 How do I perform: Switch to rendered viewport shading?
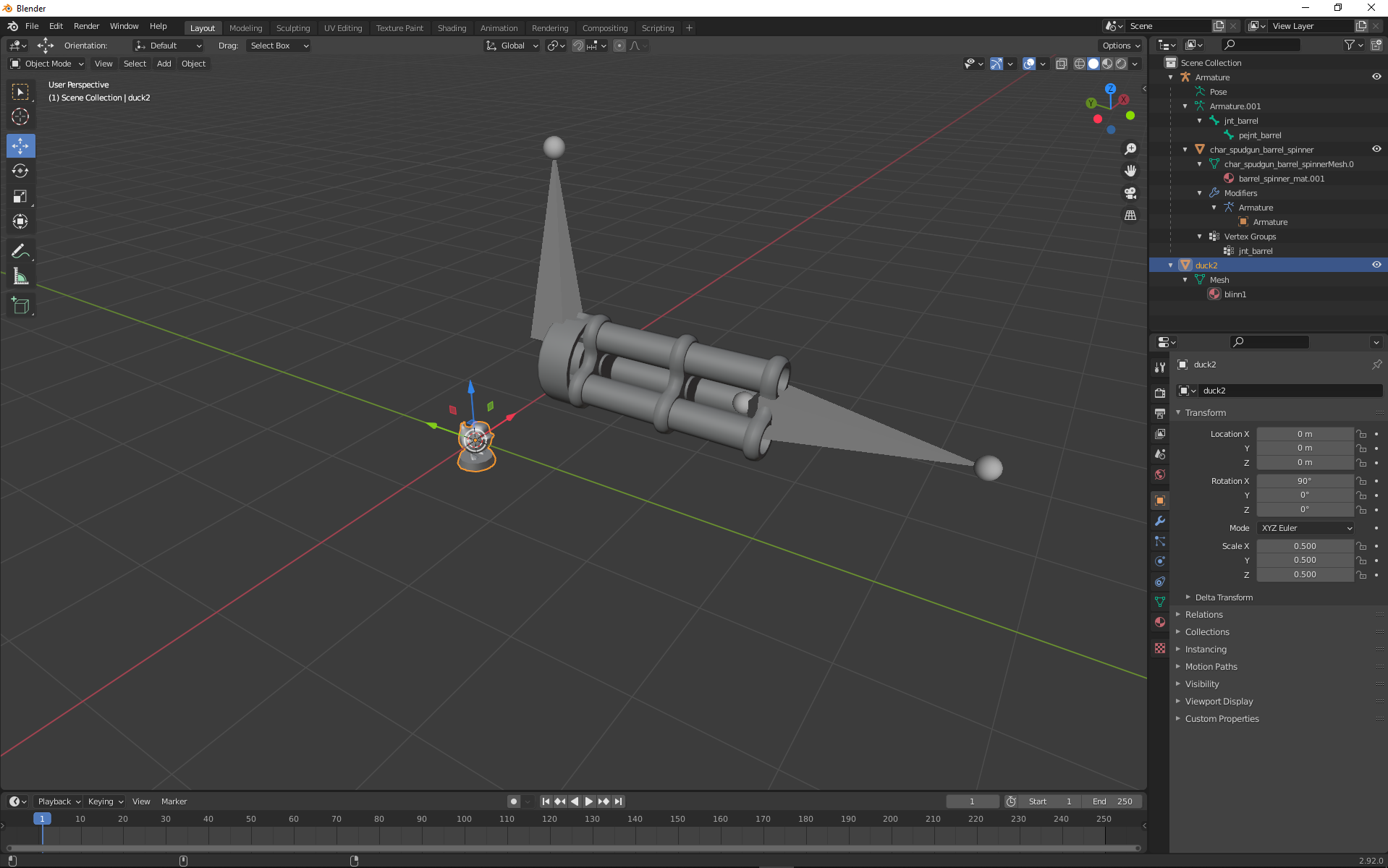1121,64
